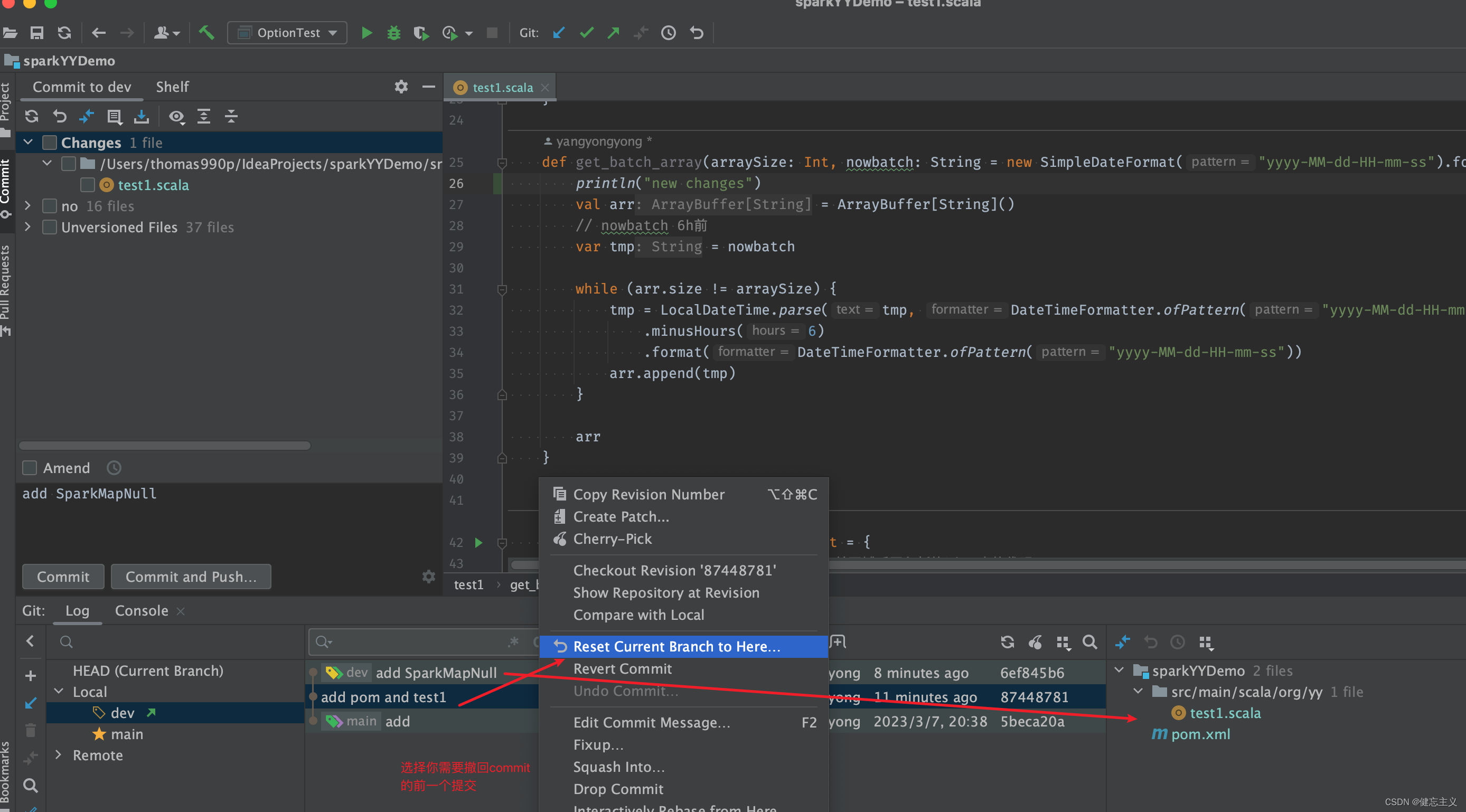Click Git Update Project blue arrow
The width and height of the screenshot is (1466, 812).
click(x=558, y=33)
